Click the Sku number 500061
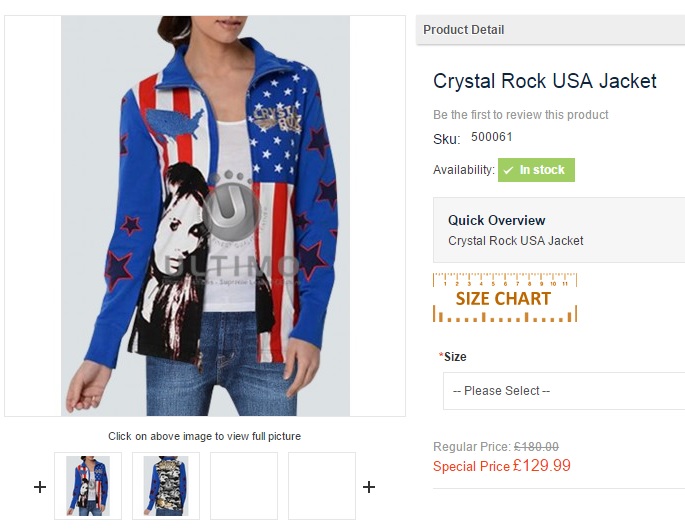The width and height of the screenshot is (685, 530). point(492,137)
